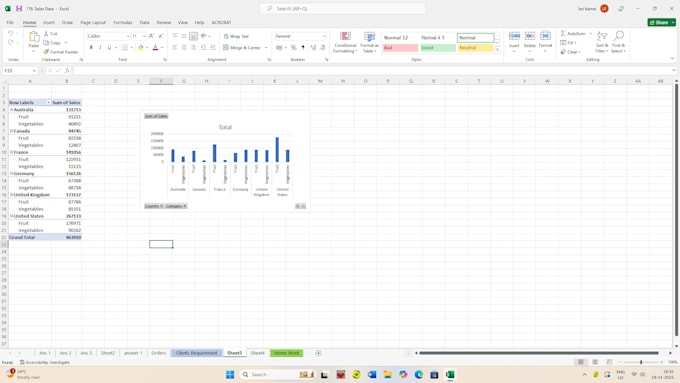The width and height of the screenshot is (680, 383).
Task: Click the Increase Decimal icon
Action: 313,47
